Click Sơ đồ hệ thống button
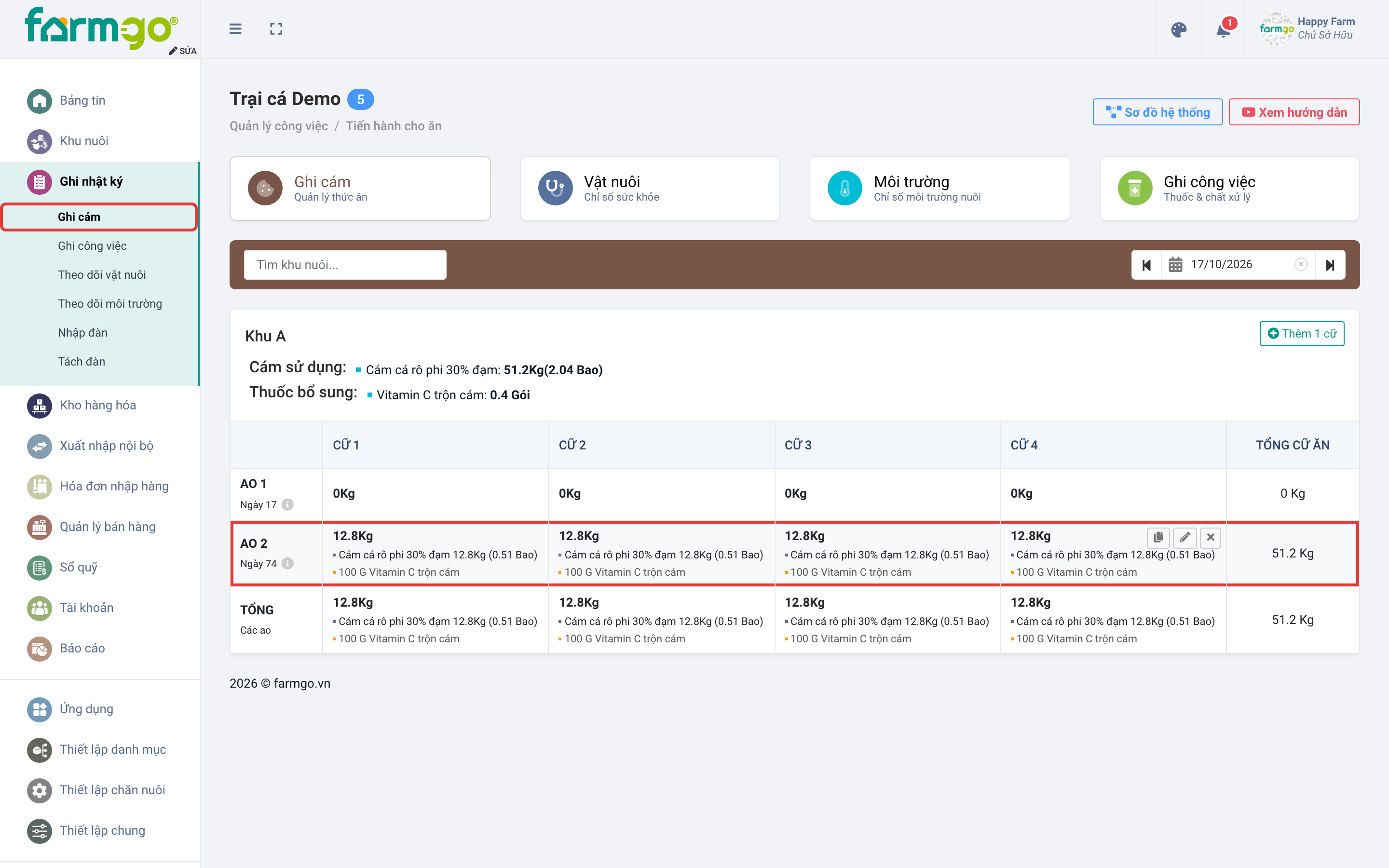The height and width of the screenshot is (868, 1389). coord(1157,112)
